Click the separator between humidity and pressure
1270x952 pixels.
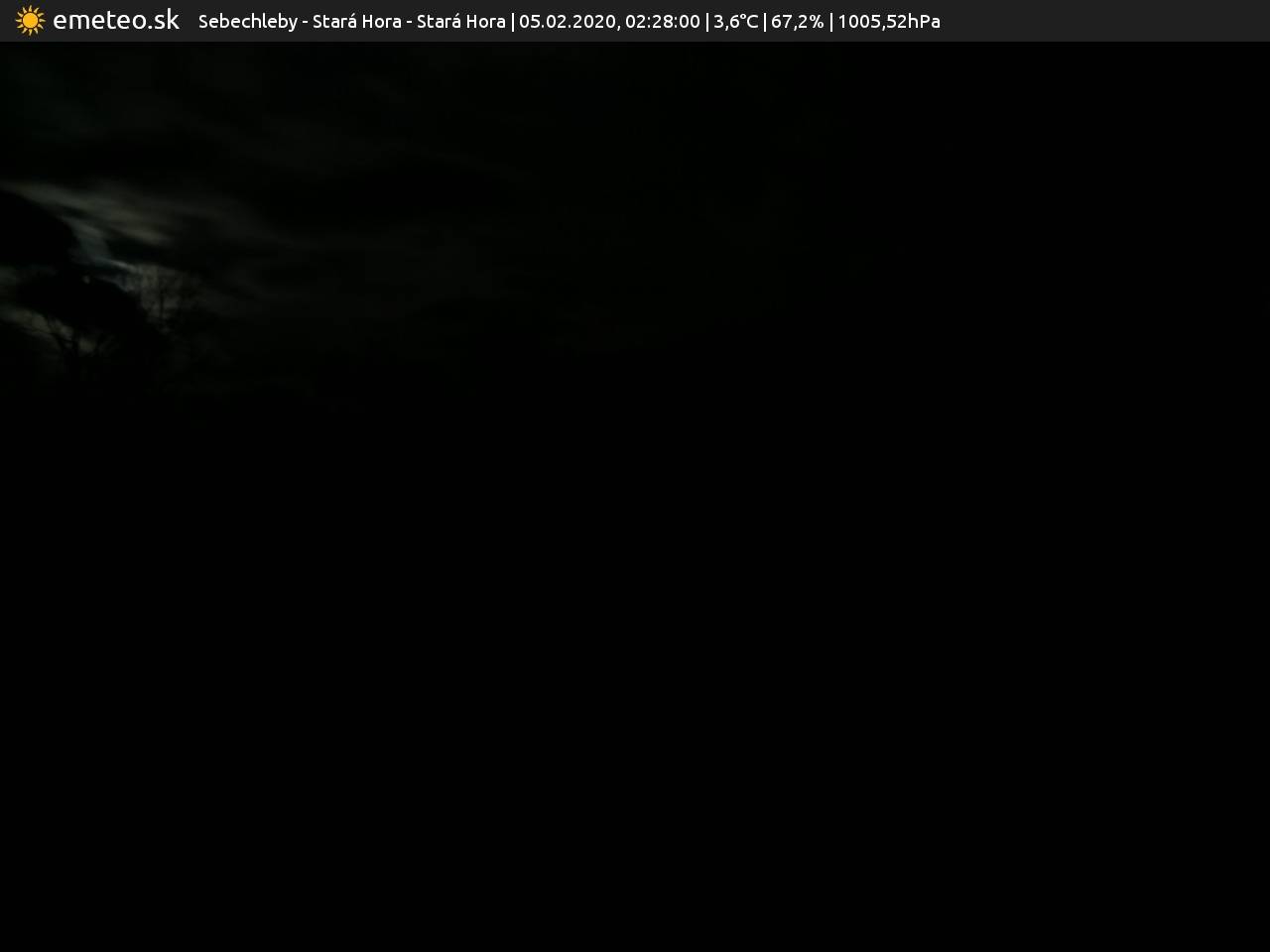point(831,22)
